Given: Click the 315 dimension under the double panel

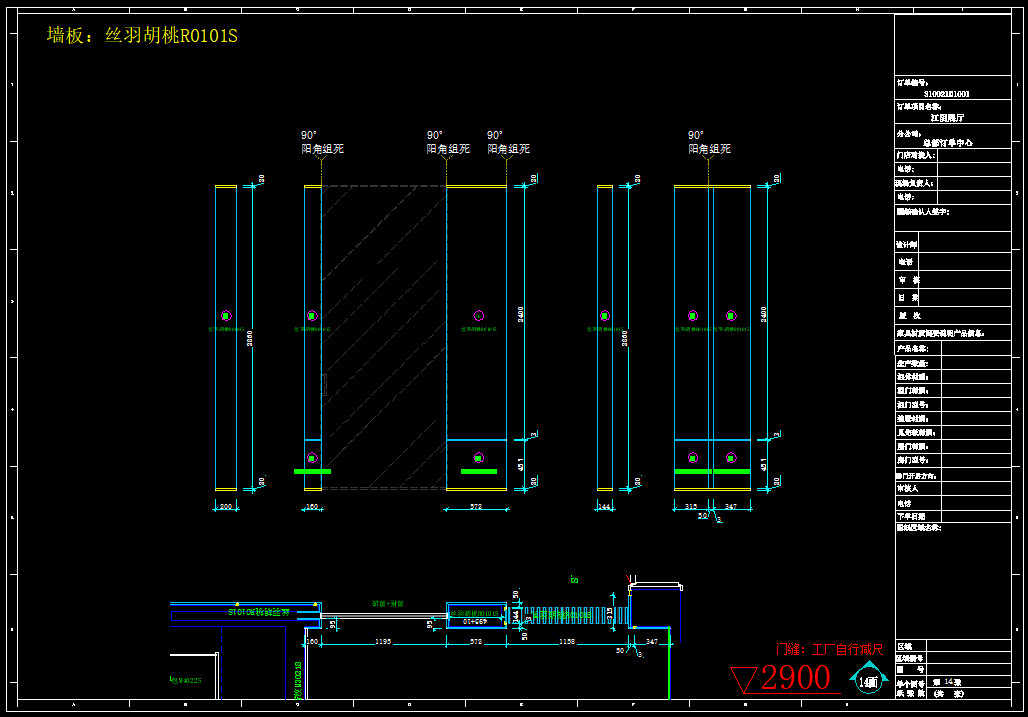Looking at the screenshot, I should (691, 507).
